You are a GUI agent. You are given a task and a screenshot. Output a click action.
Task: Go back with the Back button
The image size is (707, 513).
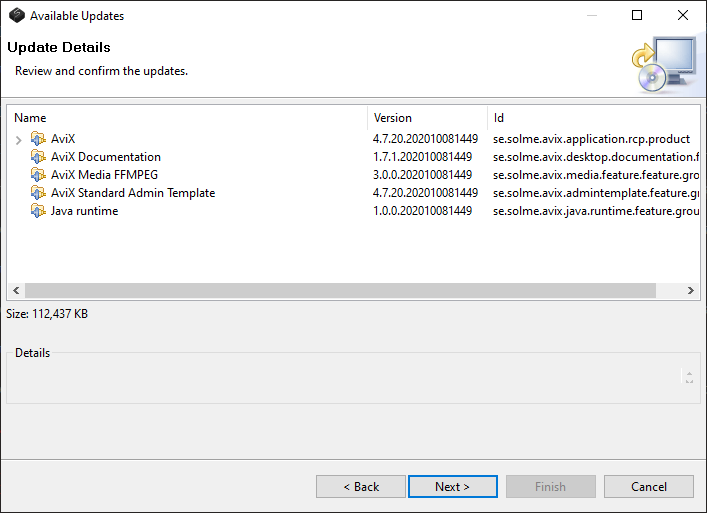point(361,487)
